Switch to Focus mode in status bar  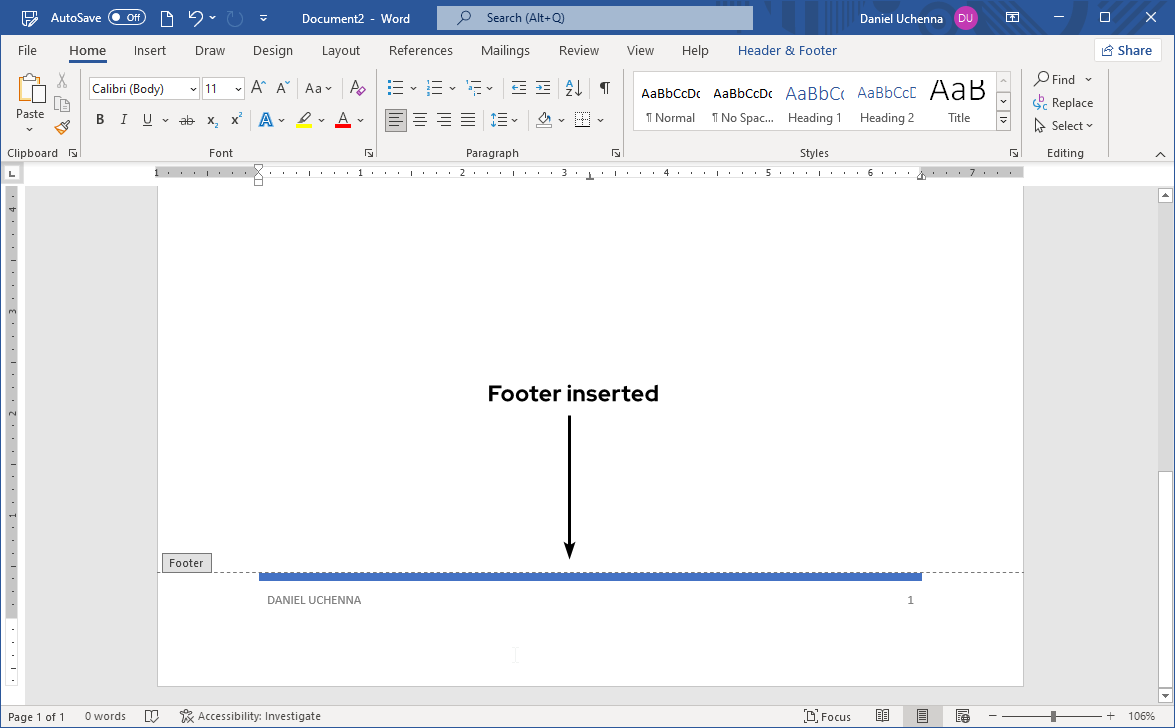tap(828, 716)
